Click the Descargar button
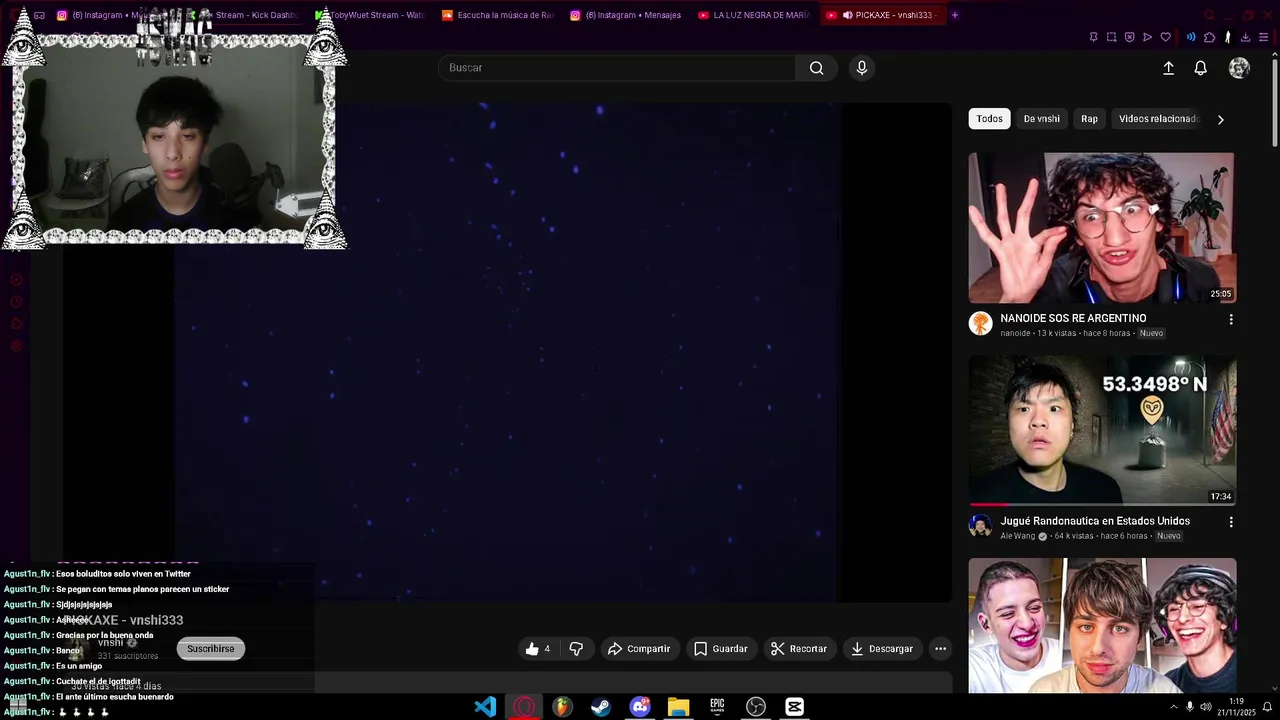Image resolution: width=1280 pixels, height=720 pixels. coord(881,649)
